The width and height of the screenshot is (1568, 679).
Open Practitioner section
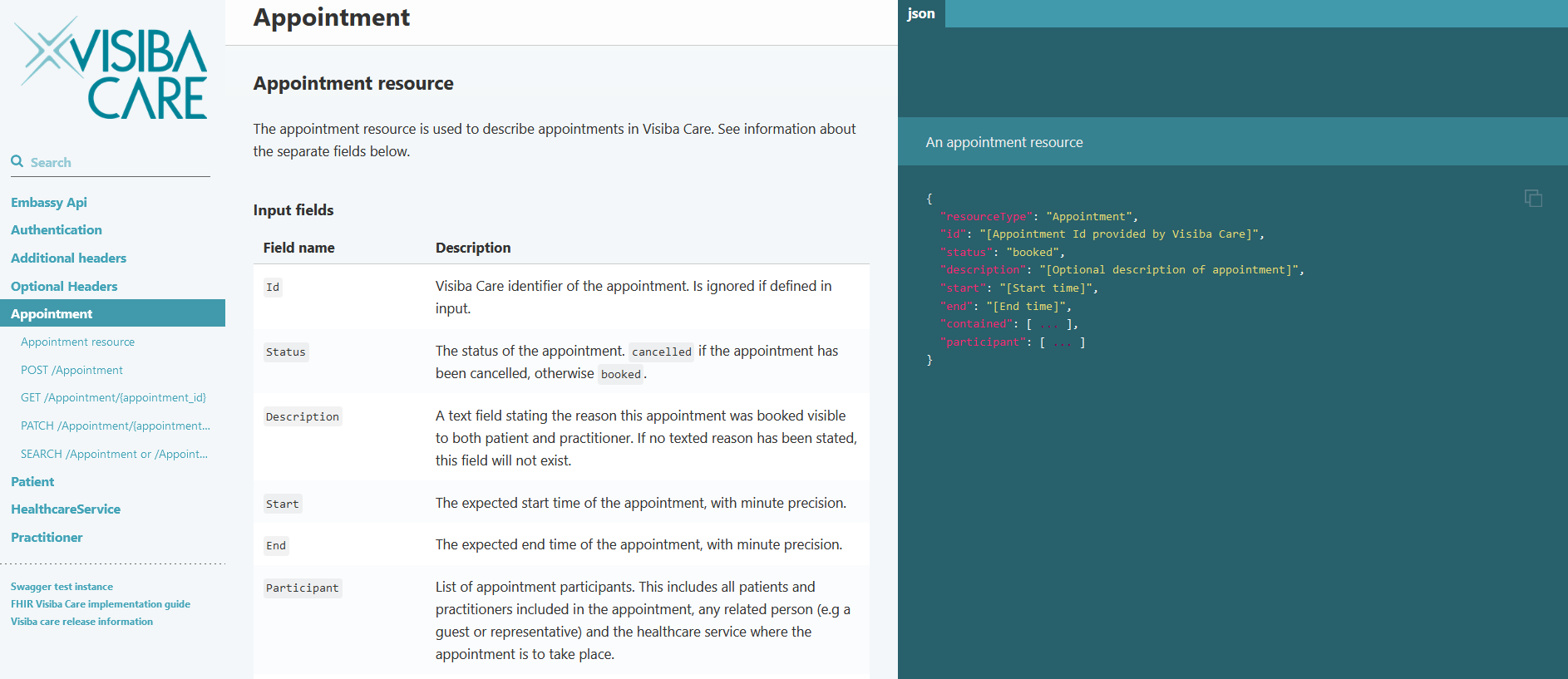click(47, 537)
